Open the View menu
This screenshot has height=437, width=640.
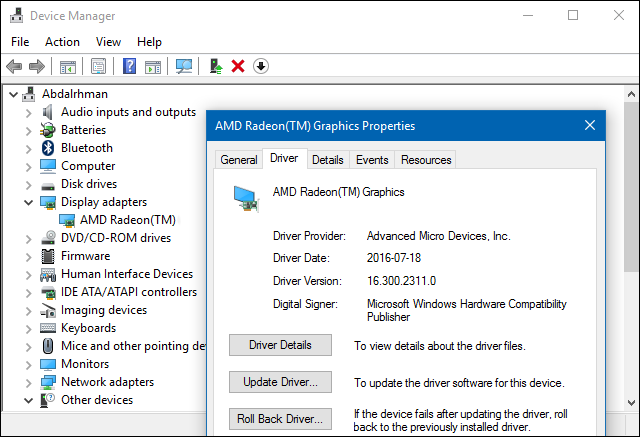pyautogui.click(x=108, y=42)
